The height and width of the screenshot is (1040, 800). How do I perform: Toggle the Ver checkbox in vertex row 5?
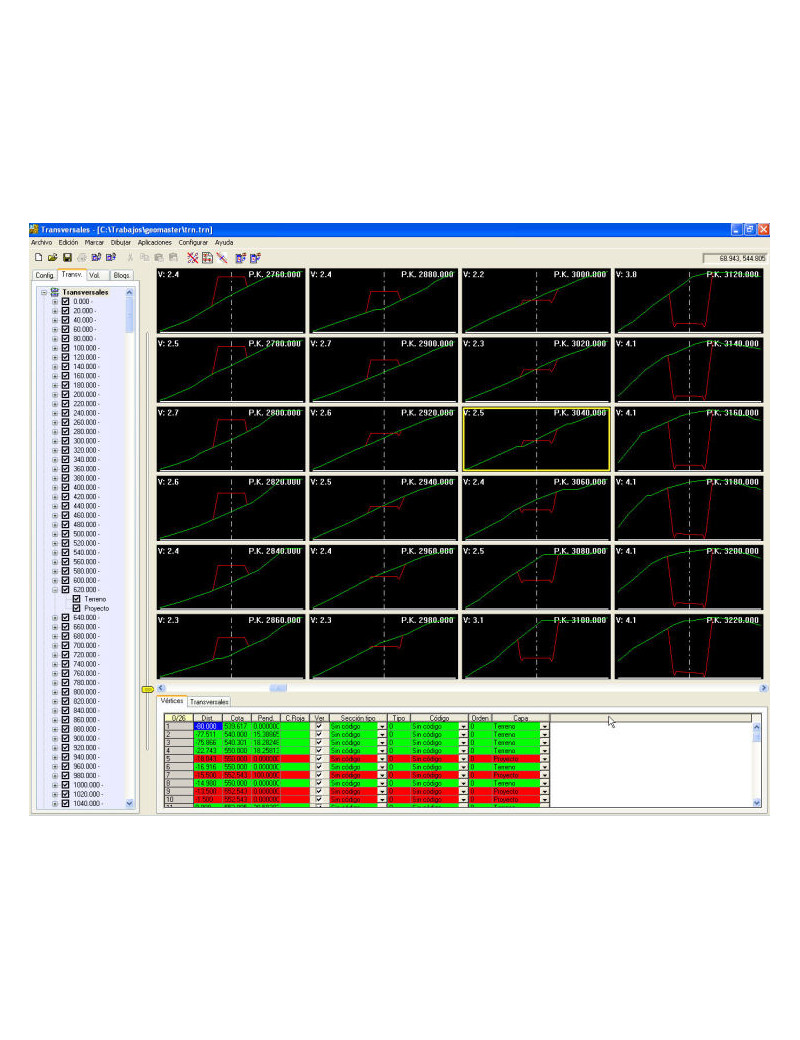click(x=319, y=759)
